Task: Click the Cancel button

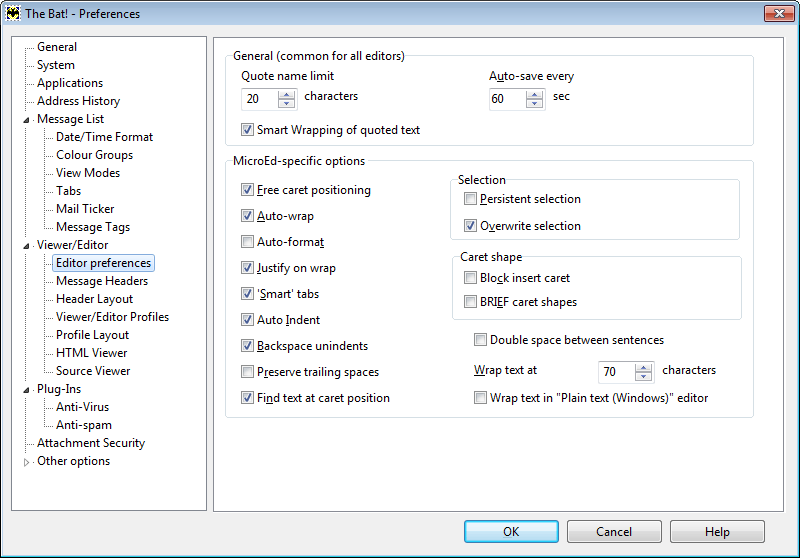Action: pyautogui.click(x=614, y=531)
